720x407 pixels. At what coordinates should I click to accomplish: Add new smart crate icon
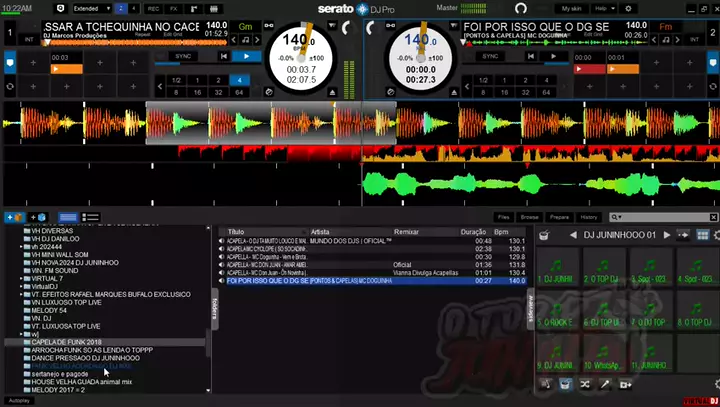[x=38, y=217]
